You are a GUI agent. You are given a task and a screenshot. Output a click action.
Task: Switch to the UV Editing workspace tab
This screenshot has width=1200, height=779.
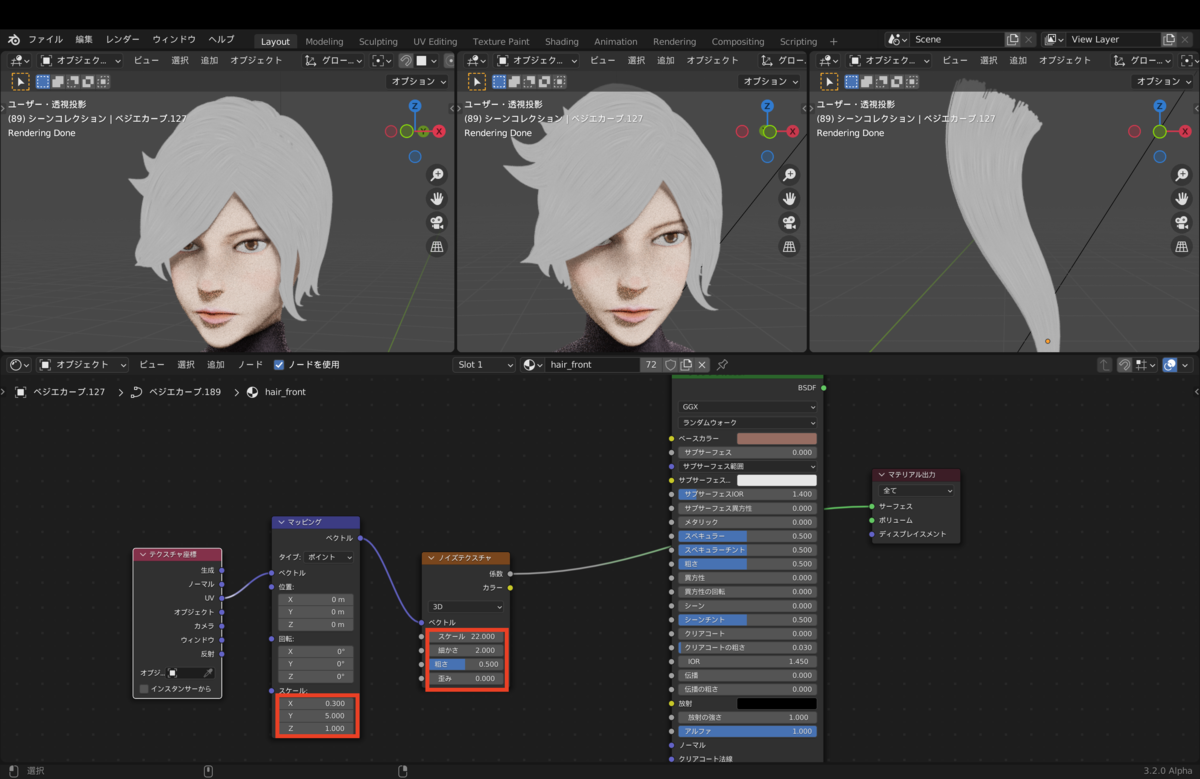click(x=435, y=42)
